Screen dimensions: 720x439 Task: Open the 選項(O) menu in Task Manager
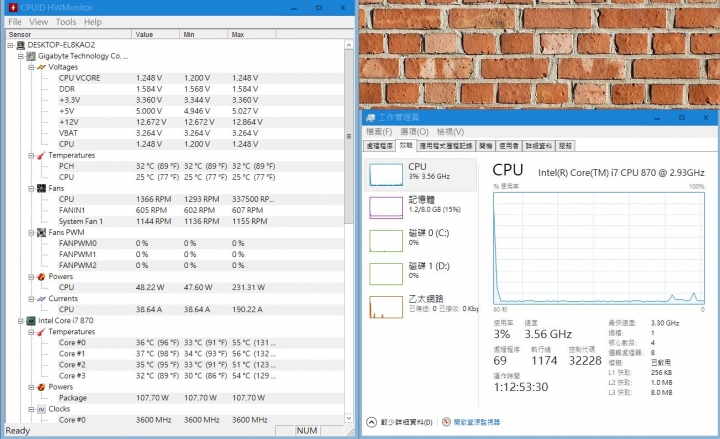tap(414, 132)
